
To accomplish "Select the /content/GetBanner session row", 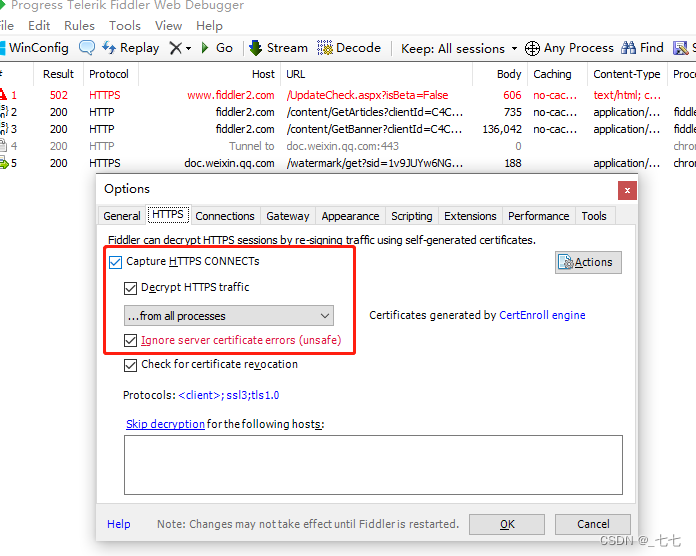I will pyautogui.click(x=348, y=129).
